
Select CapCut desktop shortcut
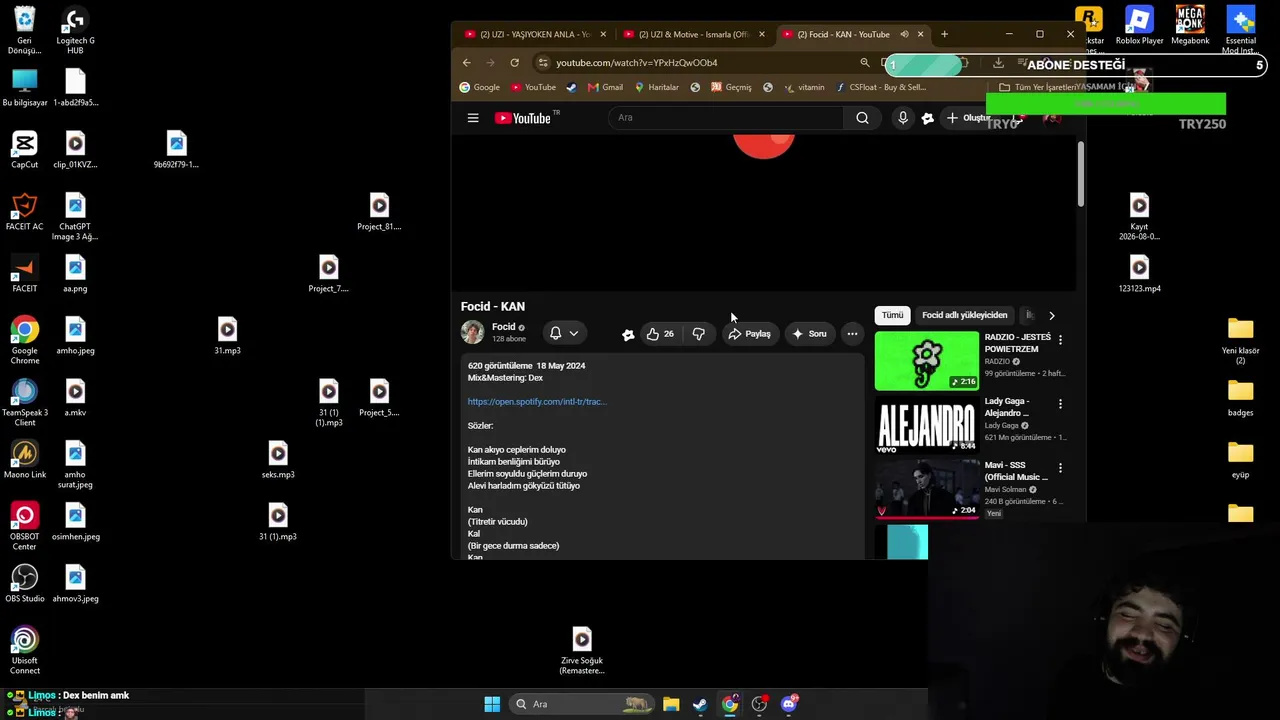point(25,150)
